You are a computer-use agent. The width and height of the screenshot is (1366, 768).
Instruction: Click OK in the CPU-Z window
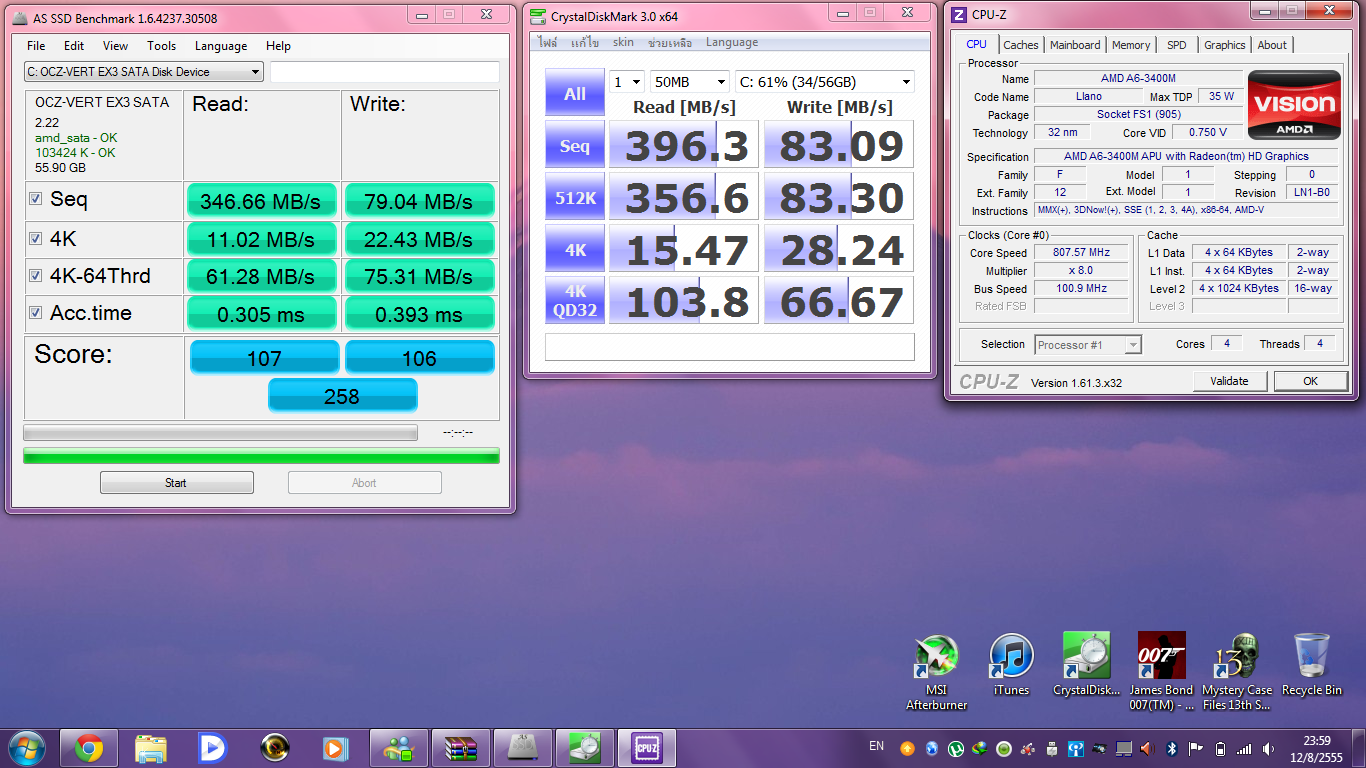(1310, 381)
